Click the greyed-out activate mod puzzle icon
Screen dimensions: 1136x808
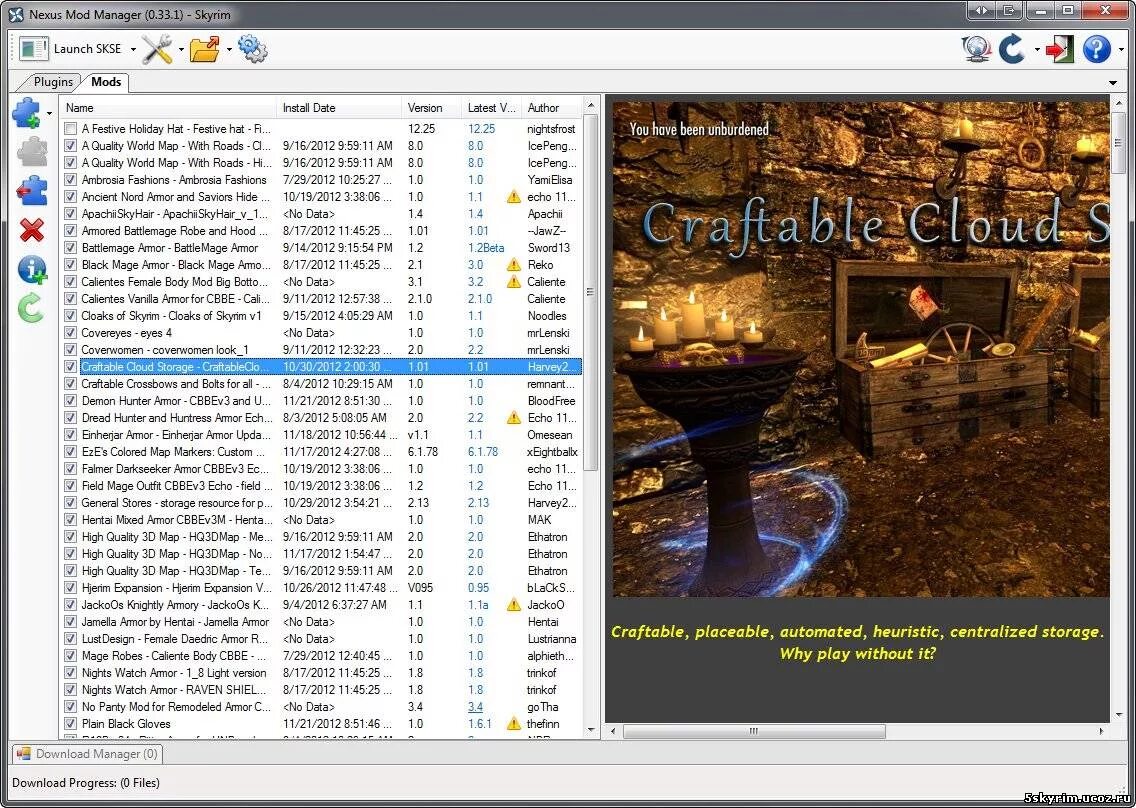(31, 152)
